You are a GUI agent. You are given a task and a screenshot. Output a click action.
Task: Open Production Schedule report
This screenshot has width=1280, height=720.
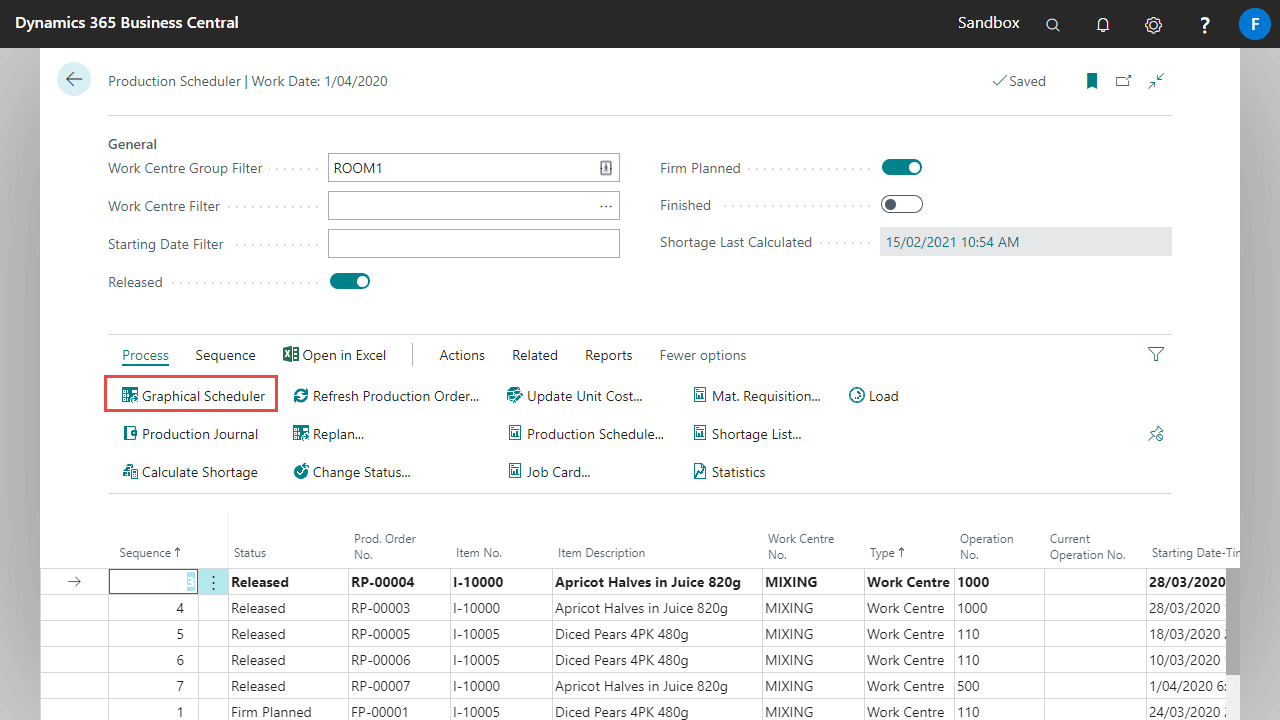click(x=585, y=434)
